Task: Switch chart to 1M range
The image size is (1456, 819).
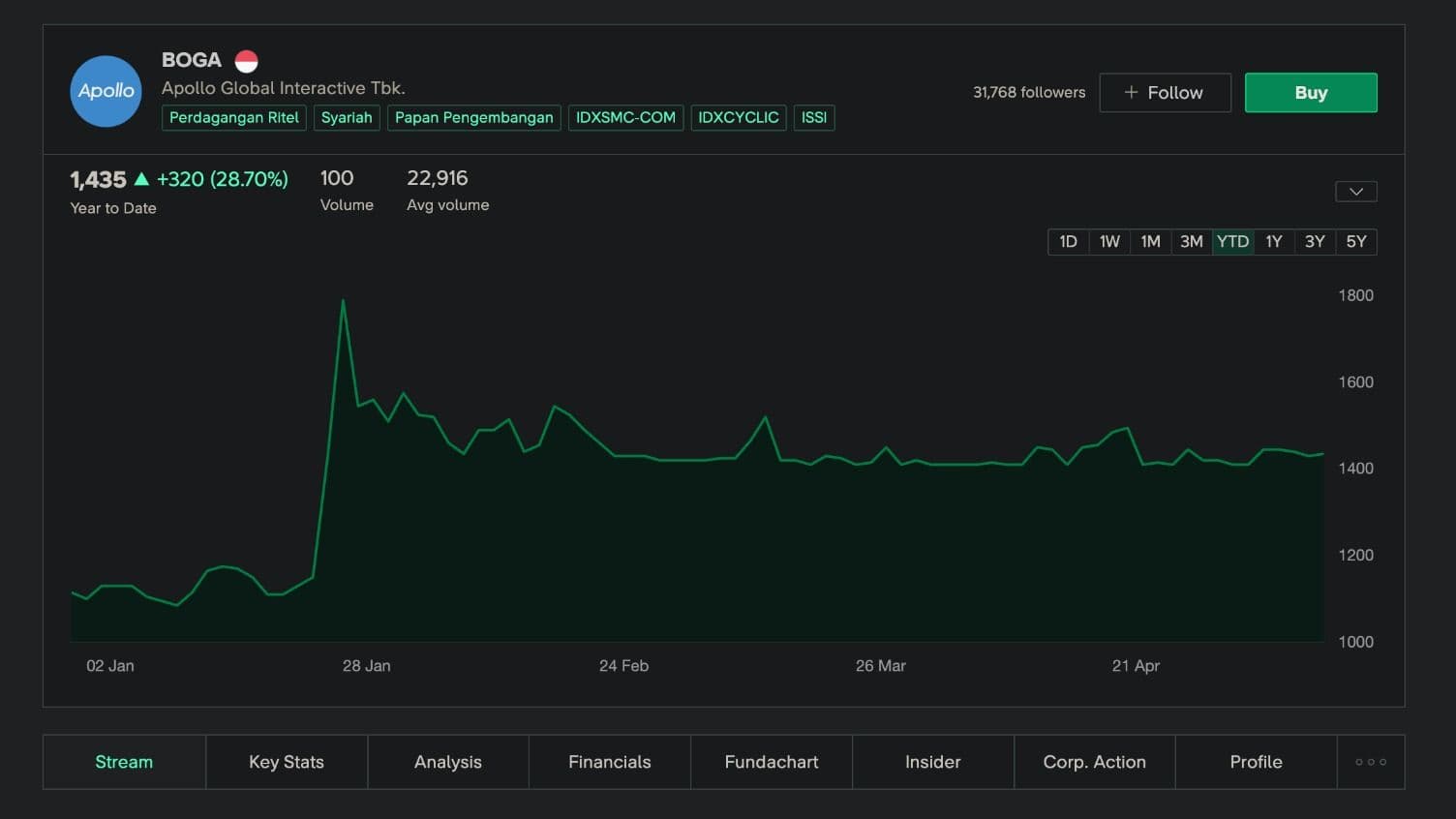Action: click(x=1150, y=242)
